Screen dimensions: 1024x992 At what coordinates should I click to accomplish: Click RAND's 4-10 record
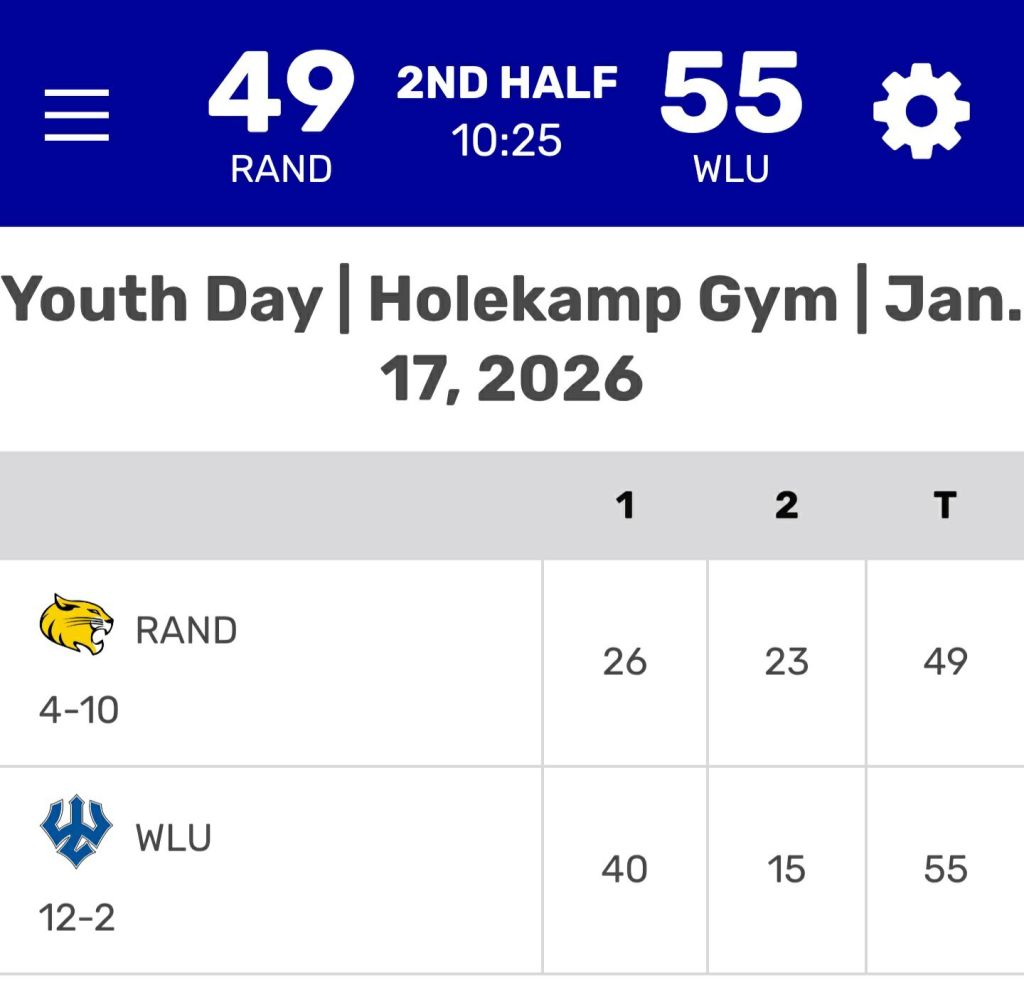pyautogui.click(x=79, y=710)
